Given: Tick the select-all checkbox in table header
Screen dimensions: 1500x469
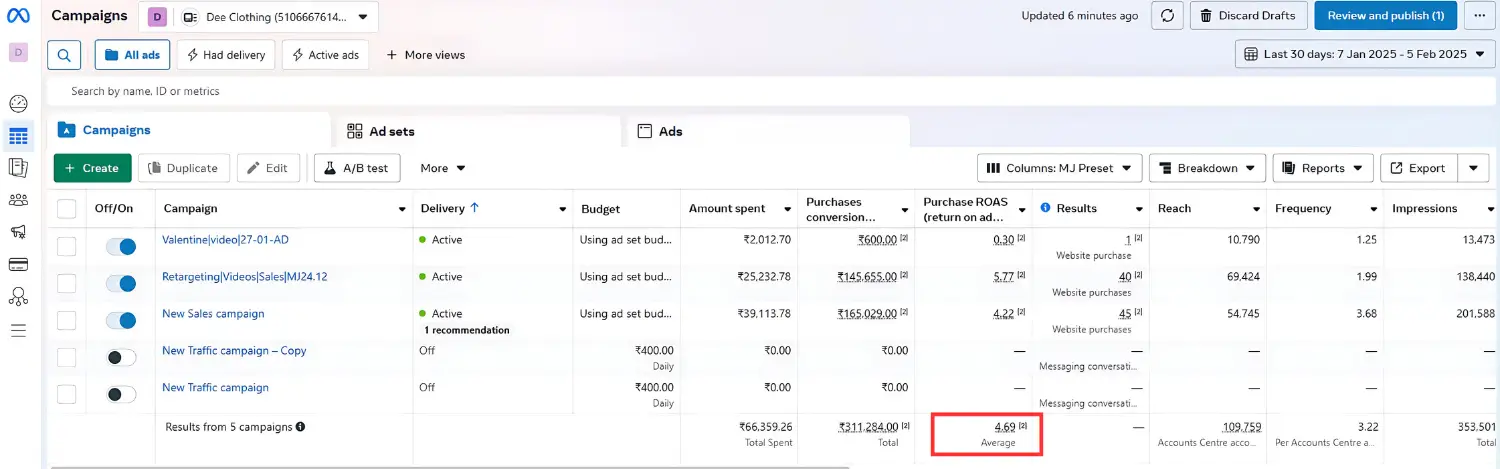Looking at the screenshot, I should coord(66,208).
